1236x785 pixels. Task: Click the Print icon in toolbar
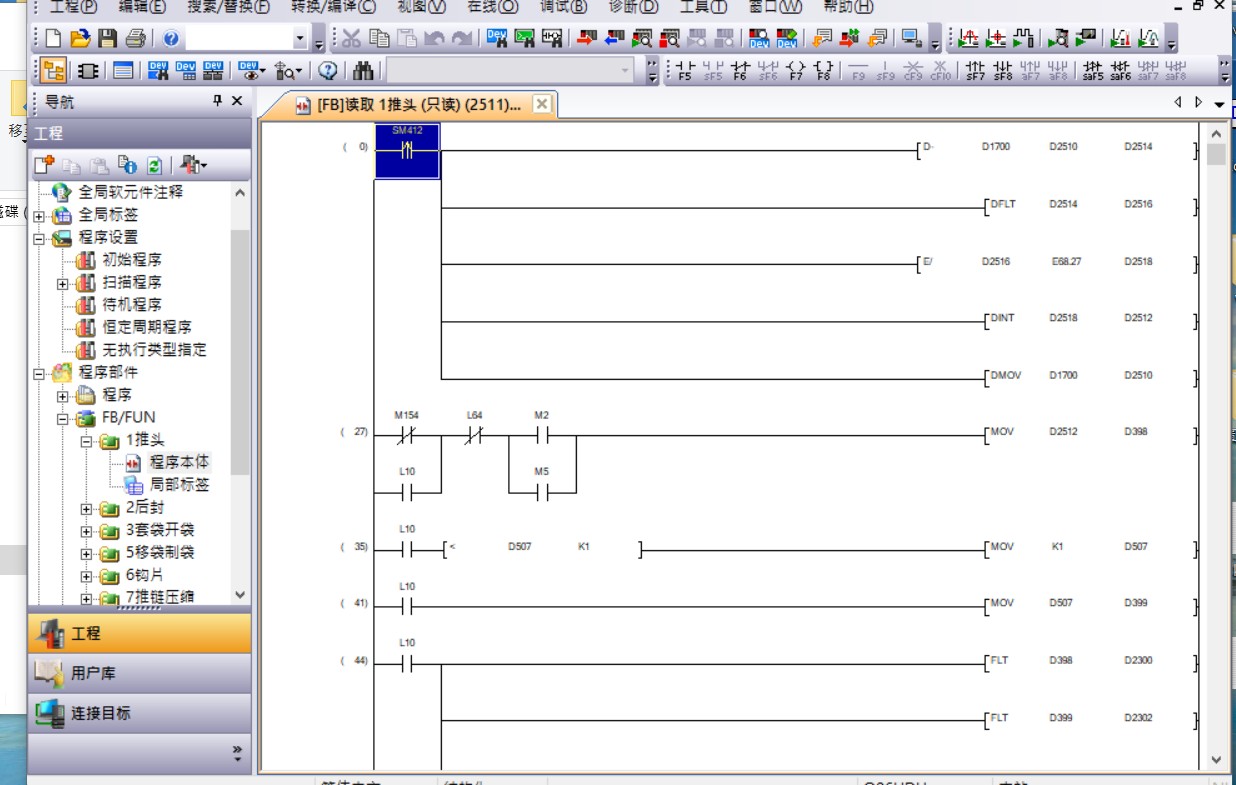coord(135,39)
